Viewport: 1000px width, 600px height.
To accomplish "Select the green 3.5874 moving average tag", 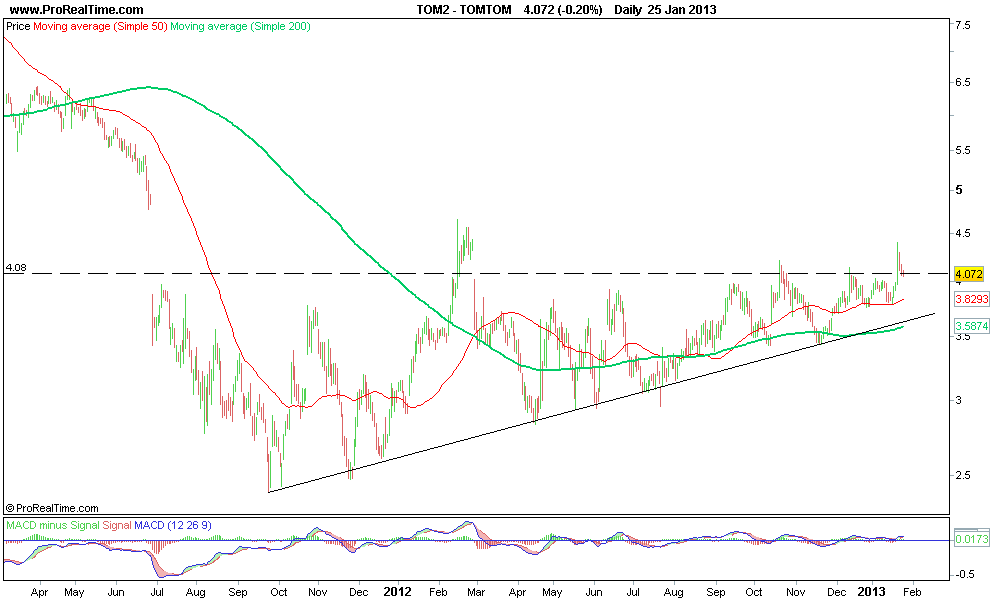I will 972,326.
